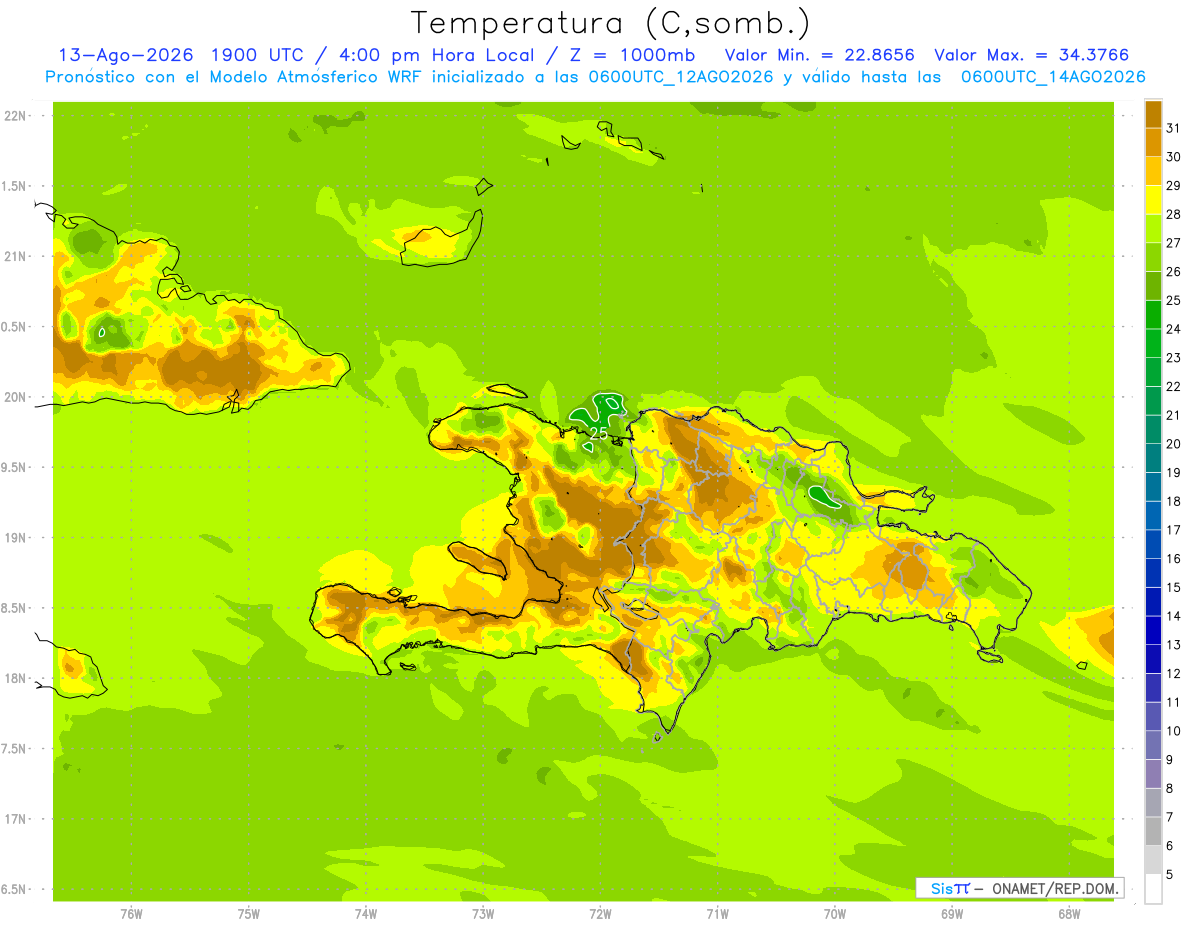Click latitude label 21N
The image size is (1200, 927).
(x=16, y=256)
